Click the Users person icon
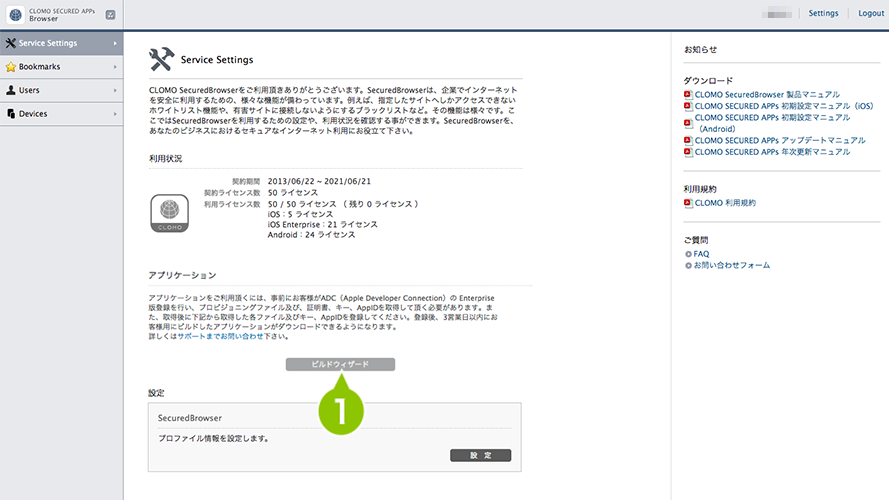 pos(10,90)
